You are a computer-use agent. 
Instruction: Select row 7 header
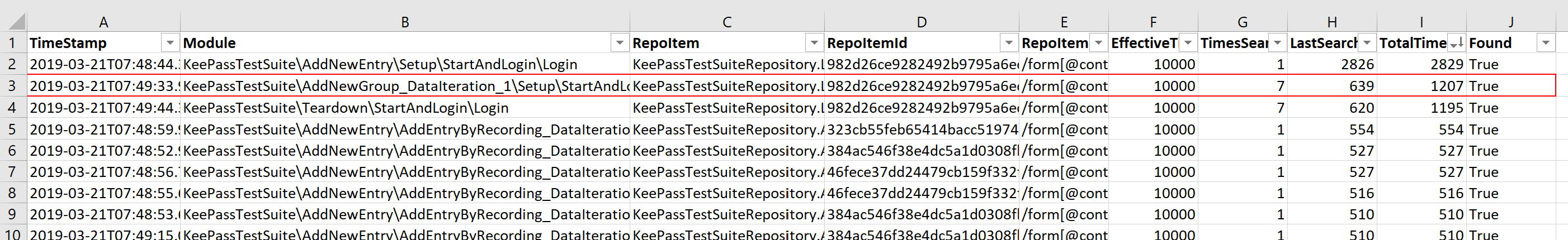coord(12,172)
